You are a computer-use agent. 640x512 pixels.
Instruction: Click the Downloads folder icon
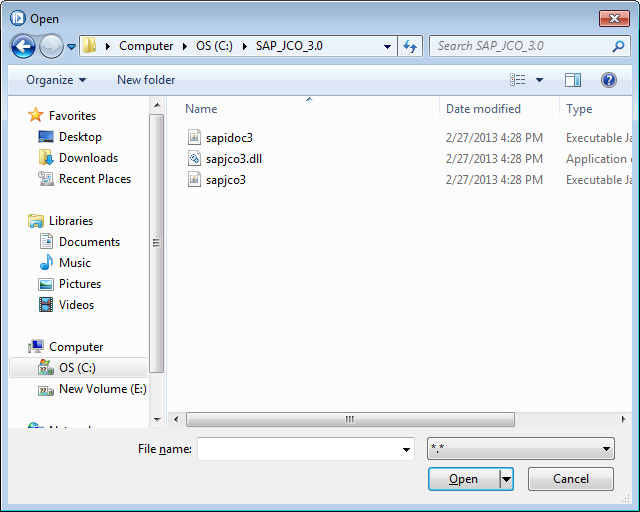[x=46, y=157]
